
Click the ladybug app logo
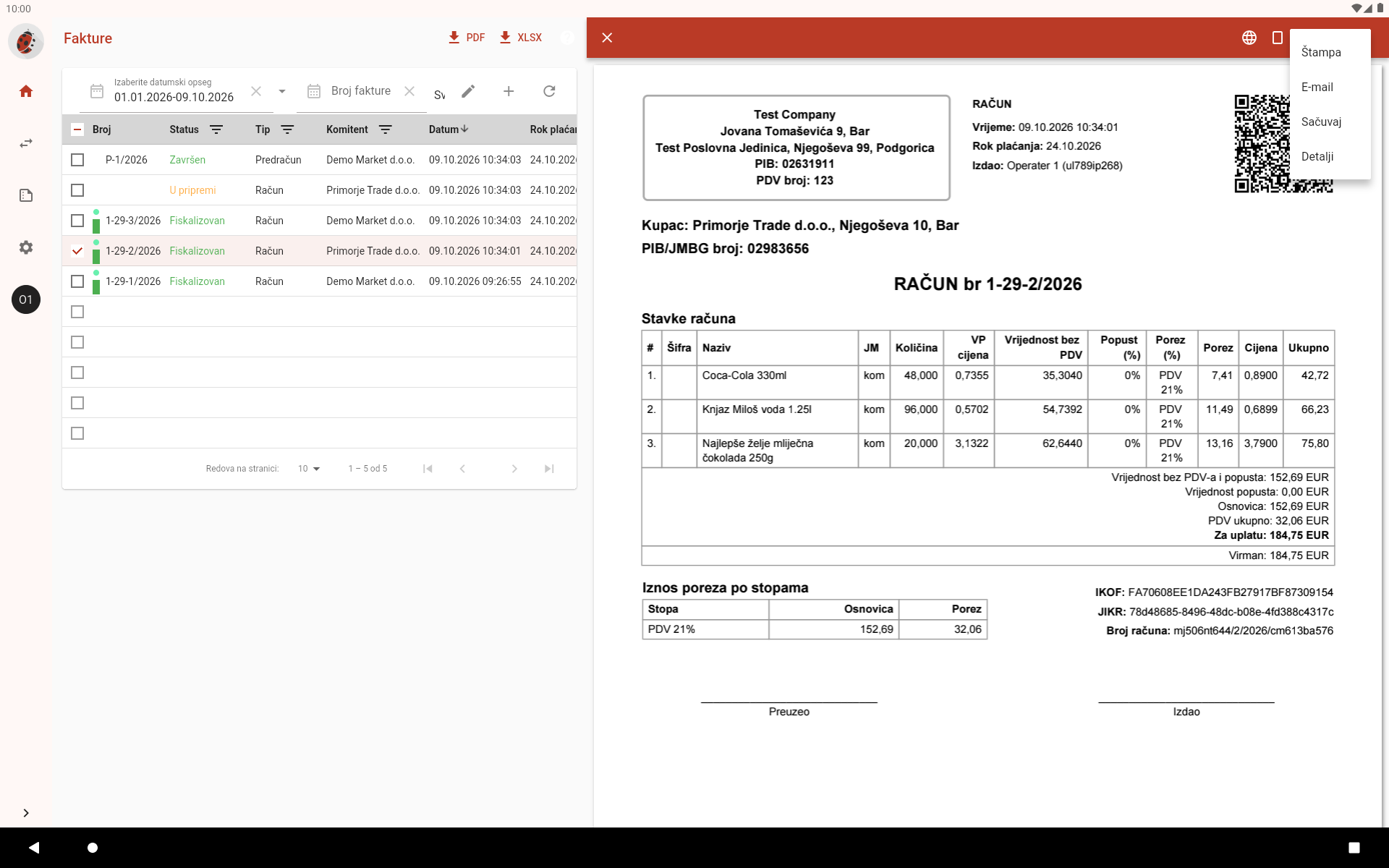(26, 41)
